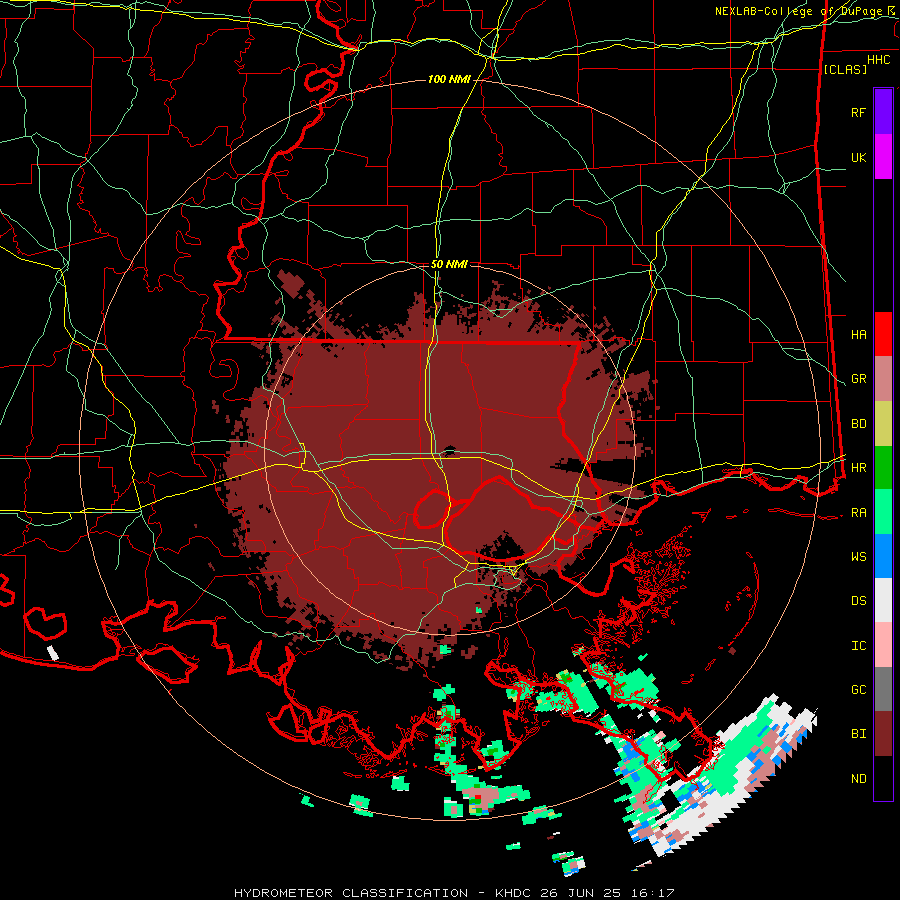The width and height of the screenshot is (900, 900).
Task: Click the GR dusty pink legend swatch
Action: 883,379
